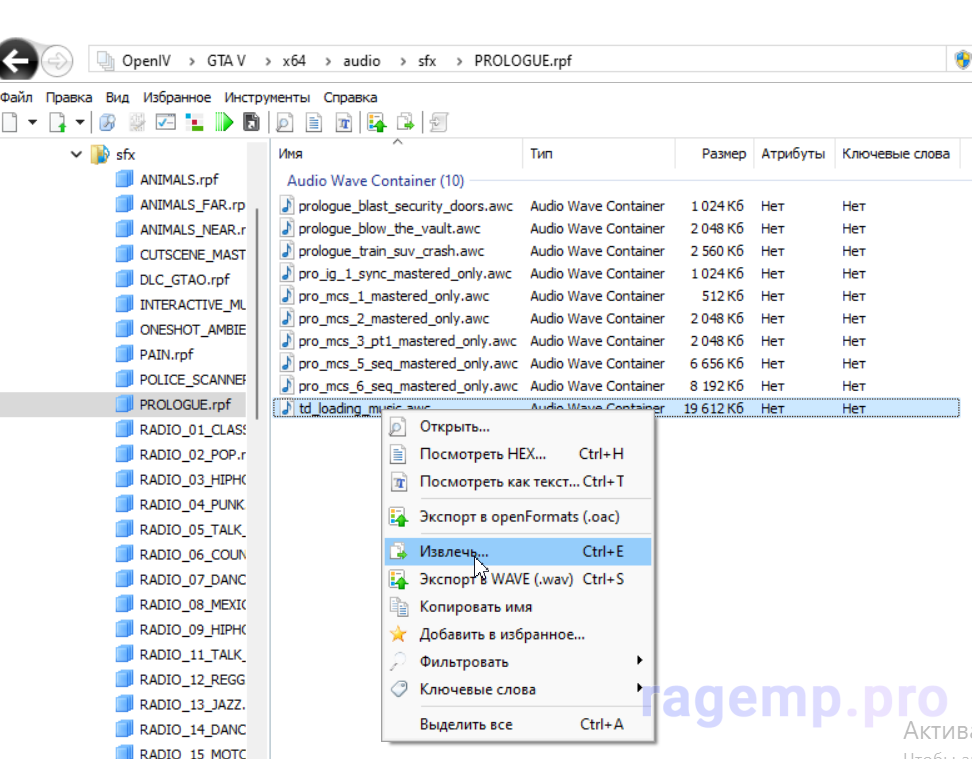The height and width of the screenshot is (759, 972).
Task: Select Экспорт в WAVE (.wav) option
Action: (494, 579)
